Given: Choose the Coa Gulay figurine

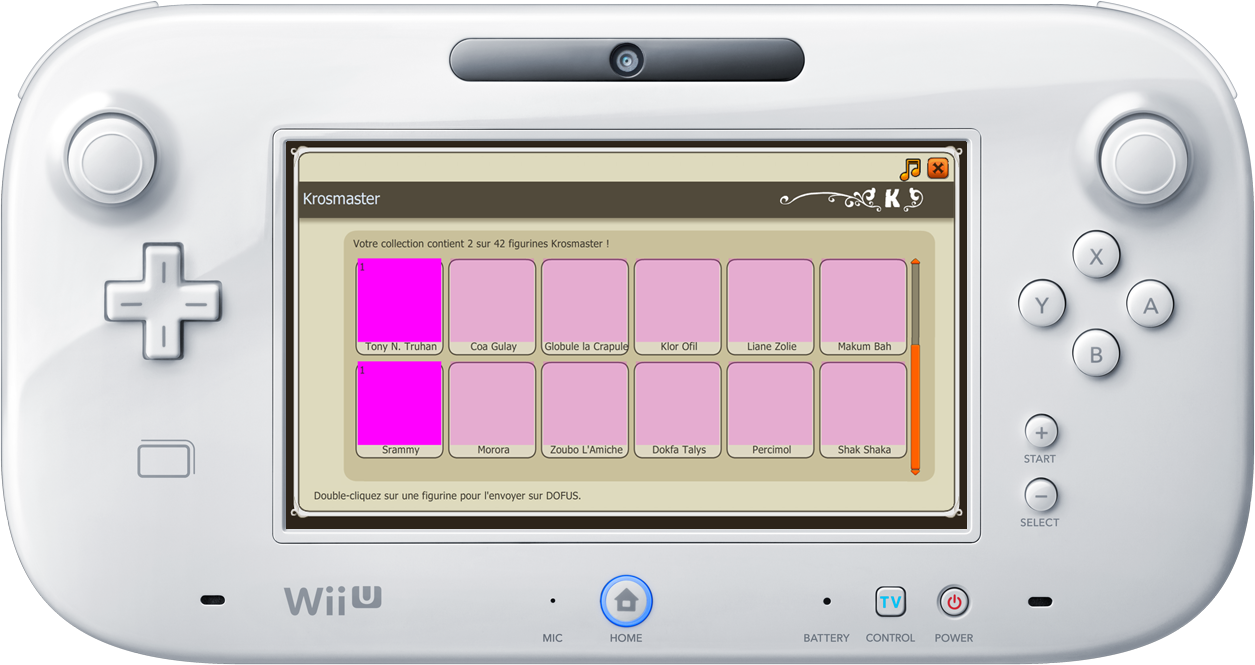Looking at the screenshot, I should tap(492, 305).
